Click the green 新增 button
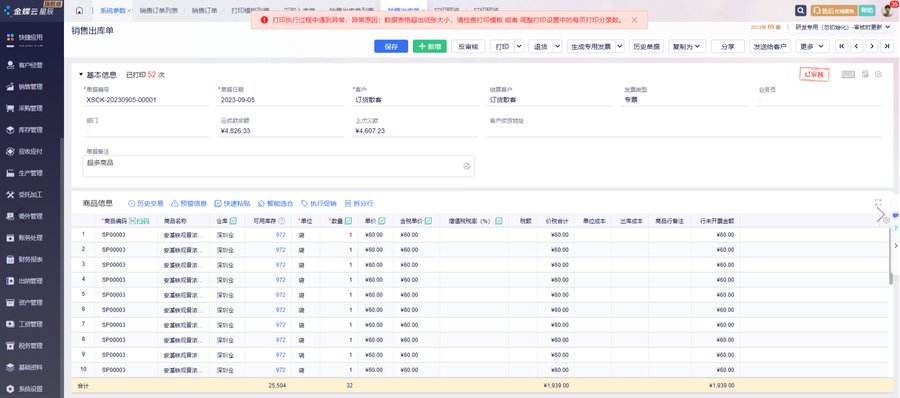Image resolution: width=900 pixels, height=398 pixels. [429, 47]
